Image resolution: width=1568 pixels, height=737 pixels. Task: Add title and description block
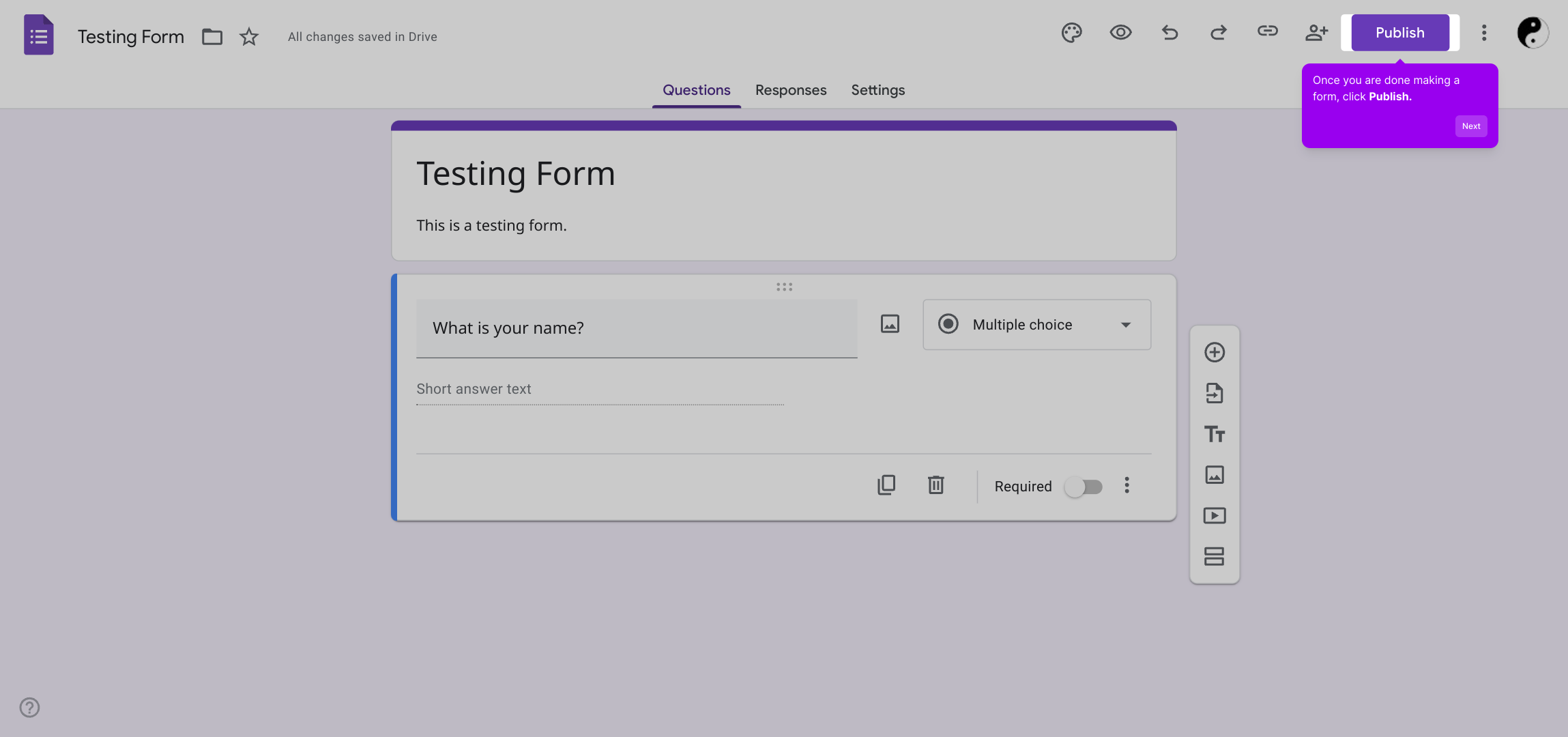(x=1215, y=434)
